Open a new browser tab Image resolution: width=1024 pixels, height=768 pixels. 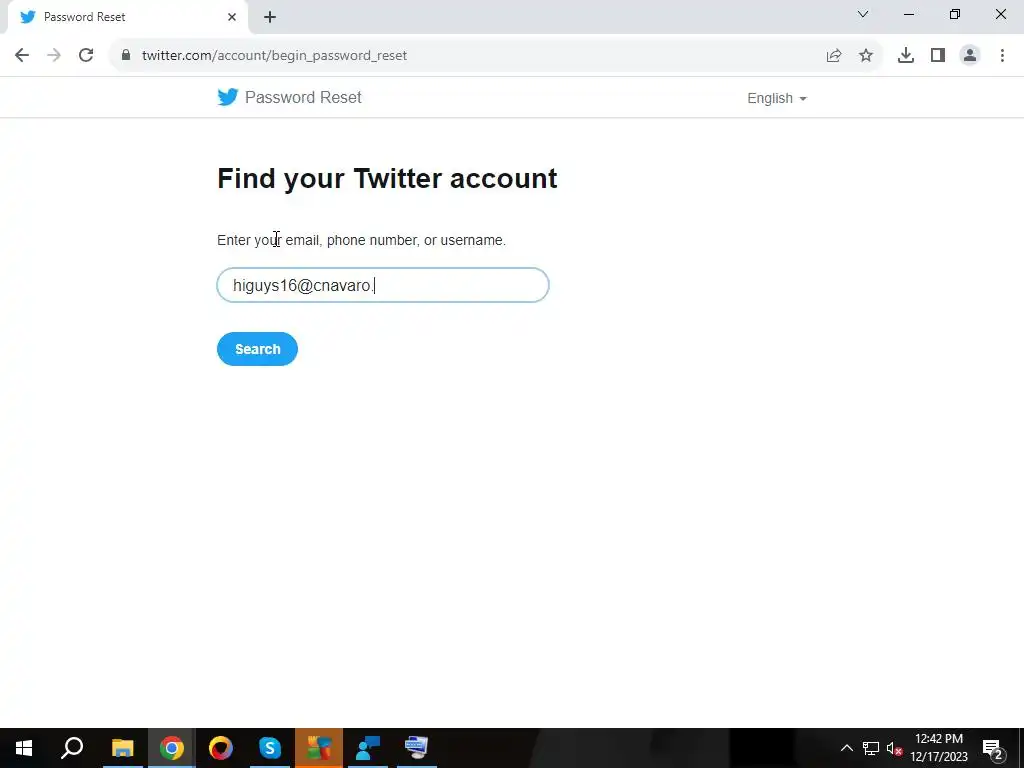coord(270,17)
